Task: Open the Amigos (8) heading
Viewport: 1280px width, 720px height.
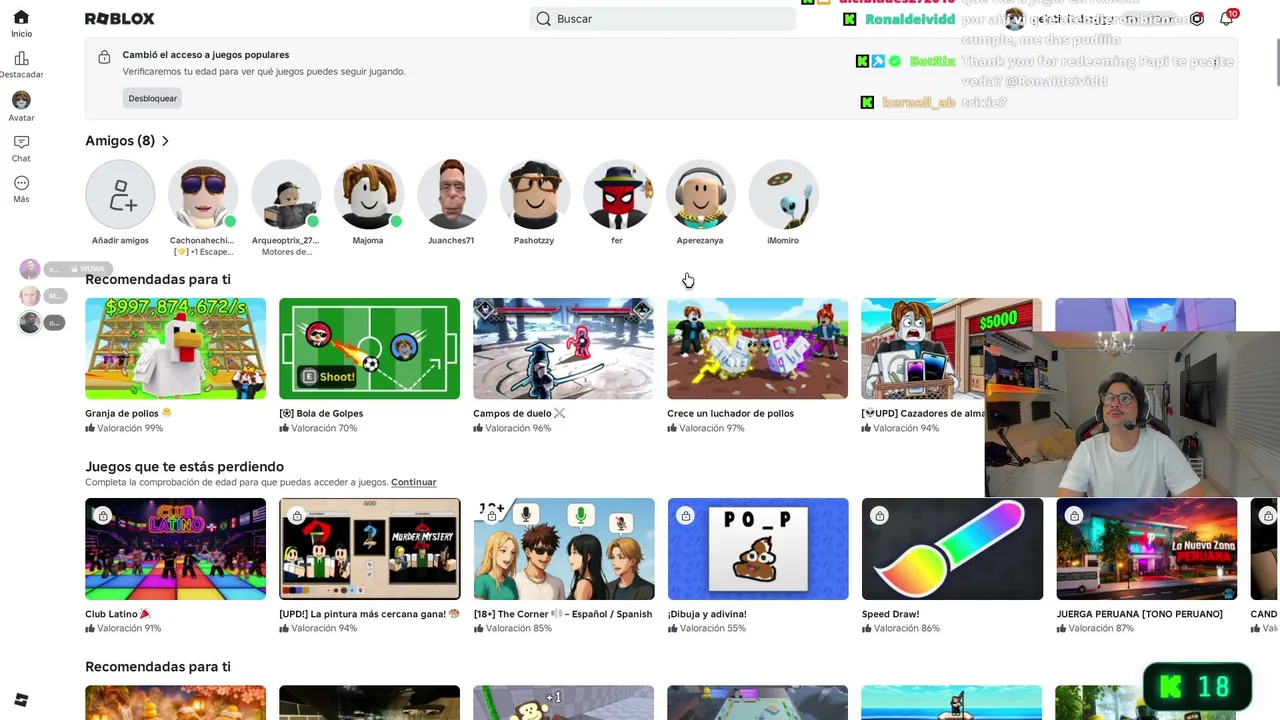Action: [120, 141]
